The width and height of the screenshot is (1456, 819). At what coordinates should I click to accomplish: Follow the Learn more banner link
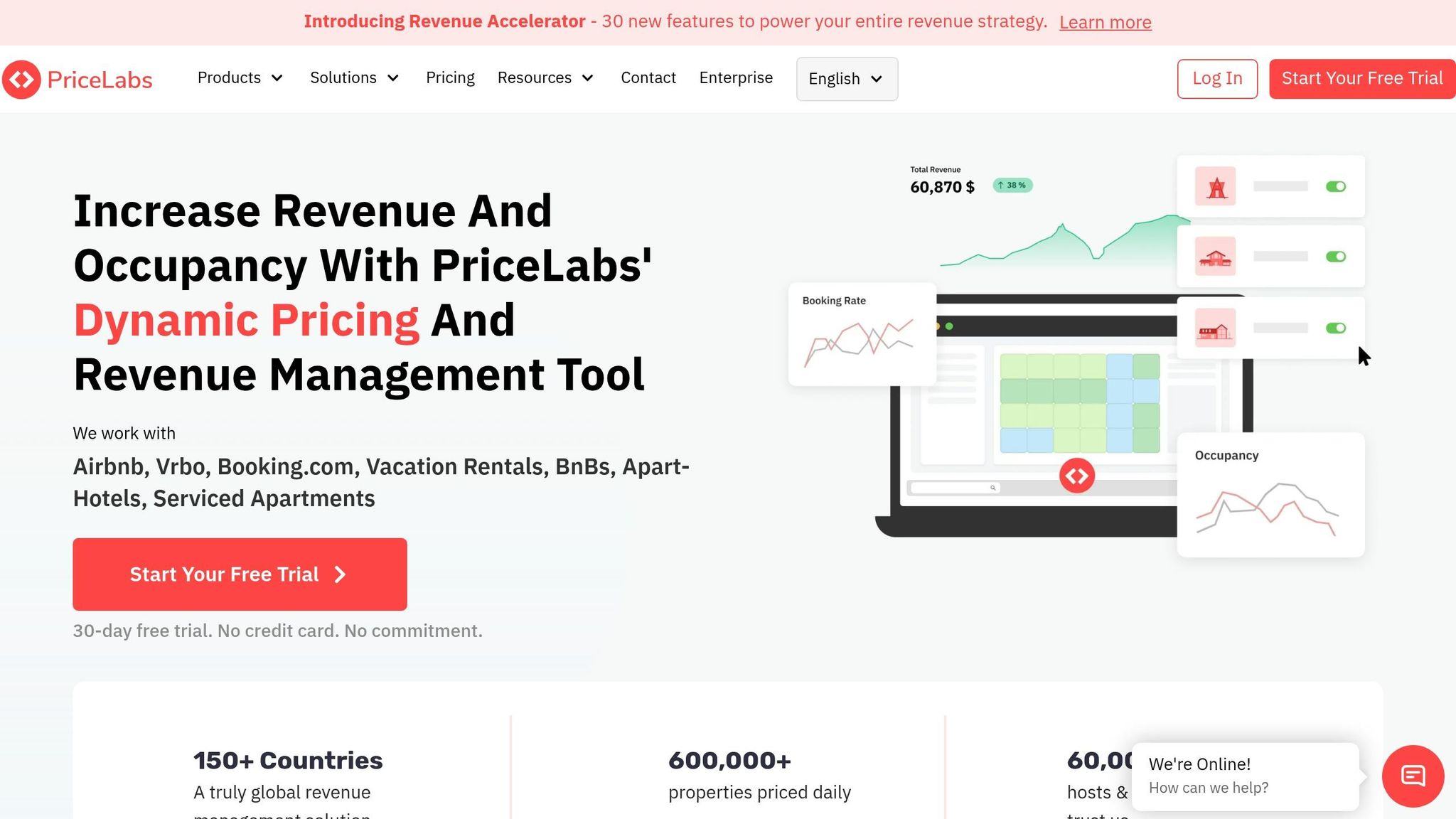1105,22
